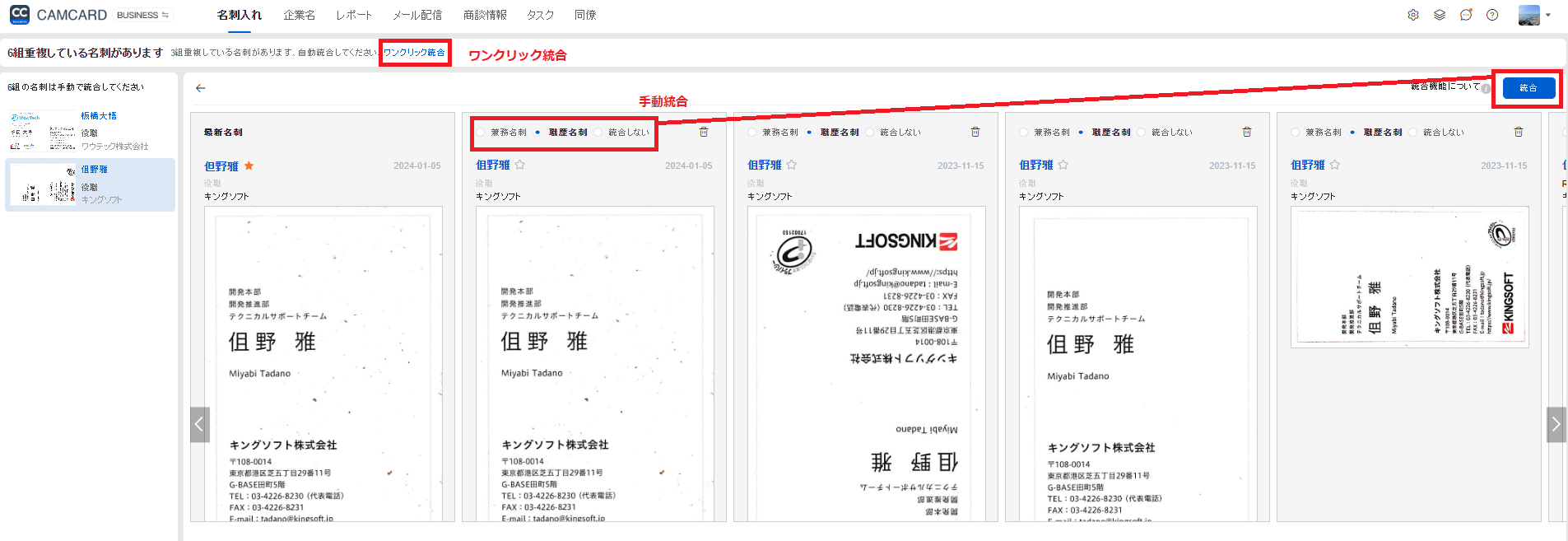Select 兼務名刺 on the sideways-image card
The height and width of the screenshot is (541, 1568).
[x=1295, y=133]
